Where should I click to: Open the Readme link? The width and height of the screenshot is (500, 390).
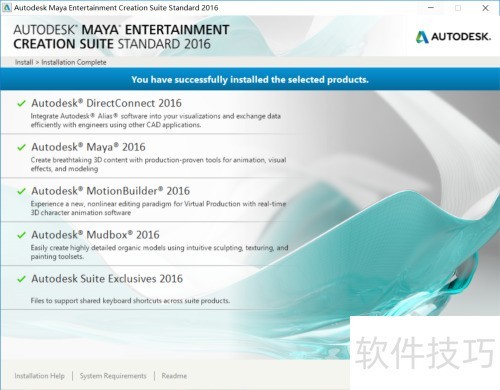click(174, 376)
